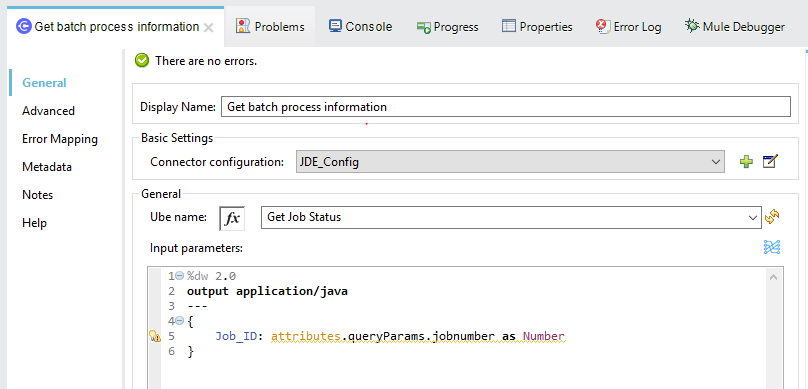Click the '%dw 2.0' header line
The width and height of the screenshot is (808, 389).
point(211,276)
